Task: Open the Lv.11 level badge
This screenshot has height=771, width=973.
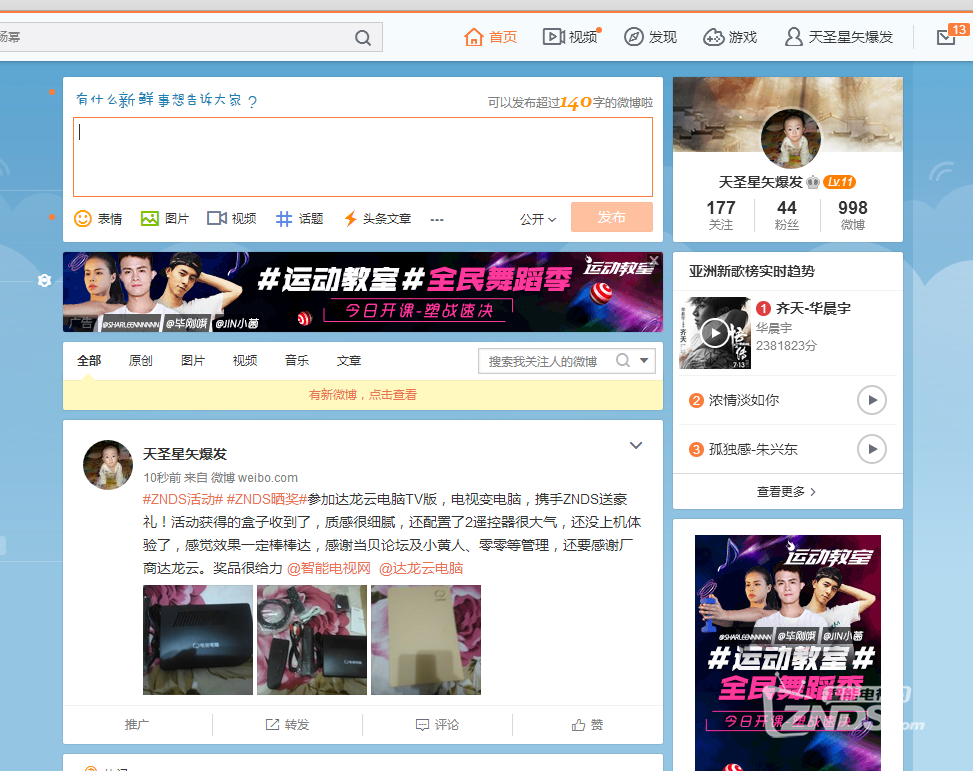Action: 840,182
